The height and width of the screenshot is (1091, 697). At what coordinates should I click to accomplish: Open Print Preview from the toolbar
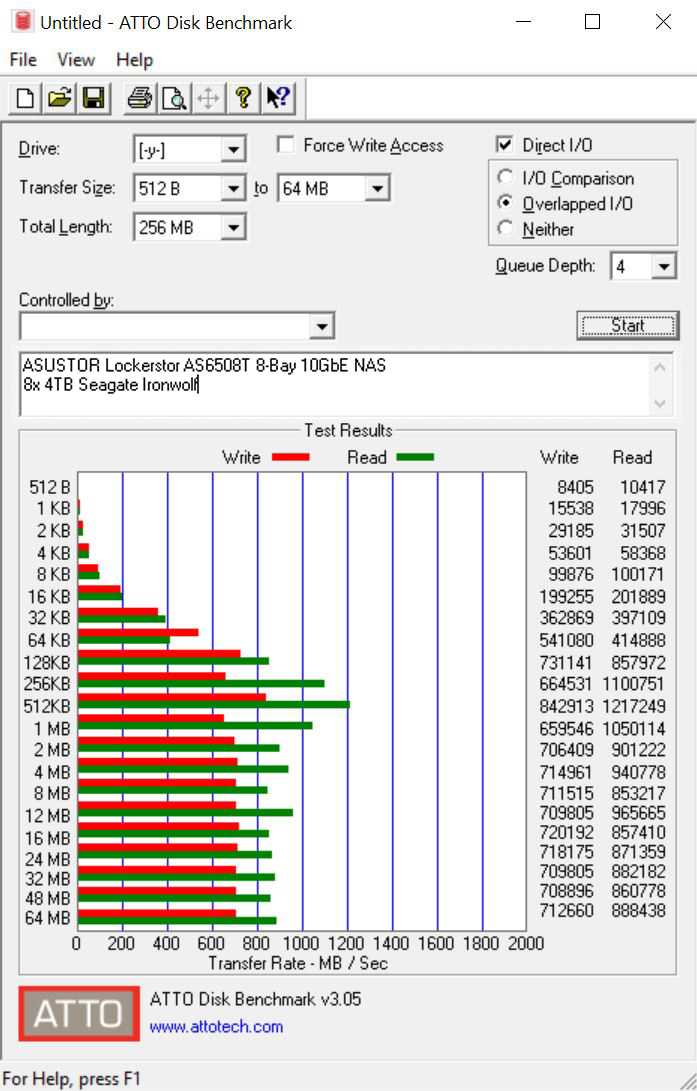174,98
